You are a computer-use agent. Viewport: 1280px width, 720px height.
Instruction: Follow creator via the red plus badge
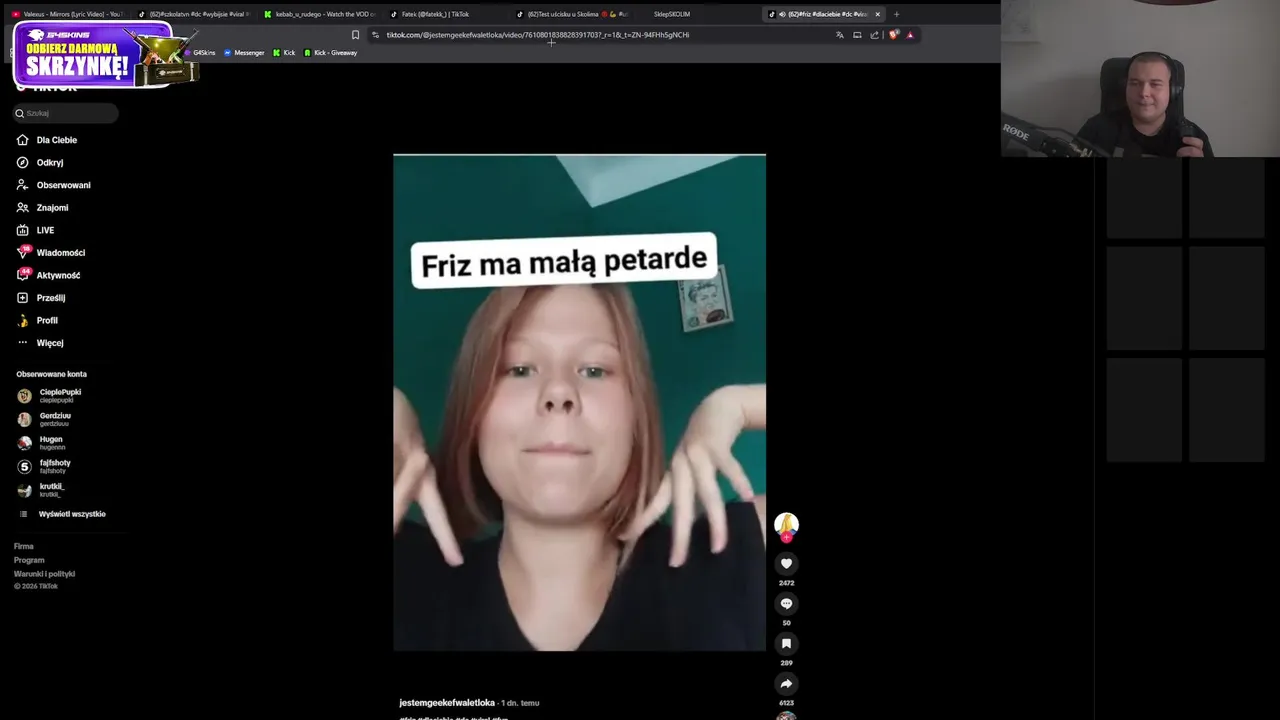[786, 537]
